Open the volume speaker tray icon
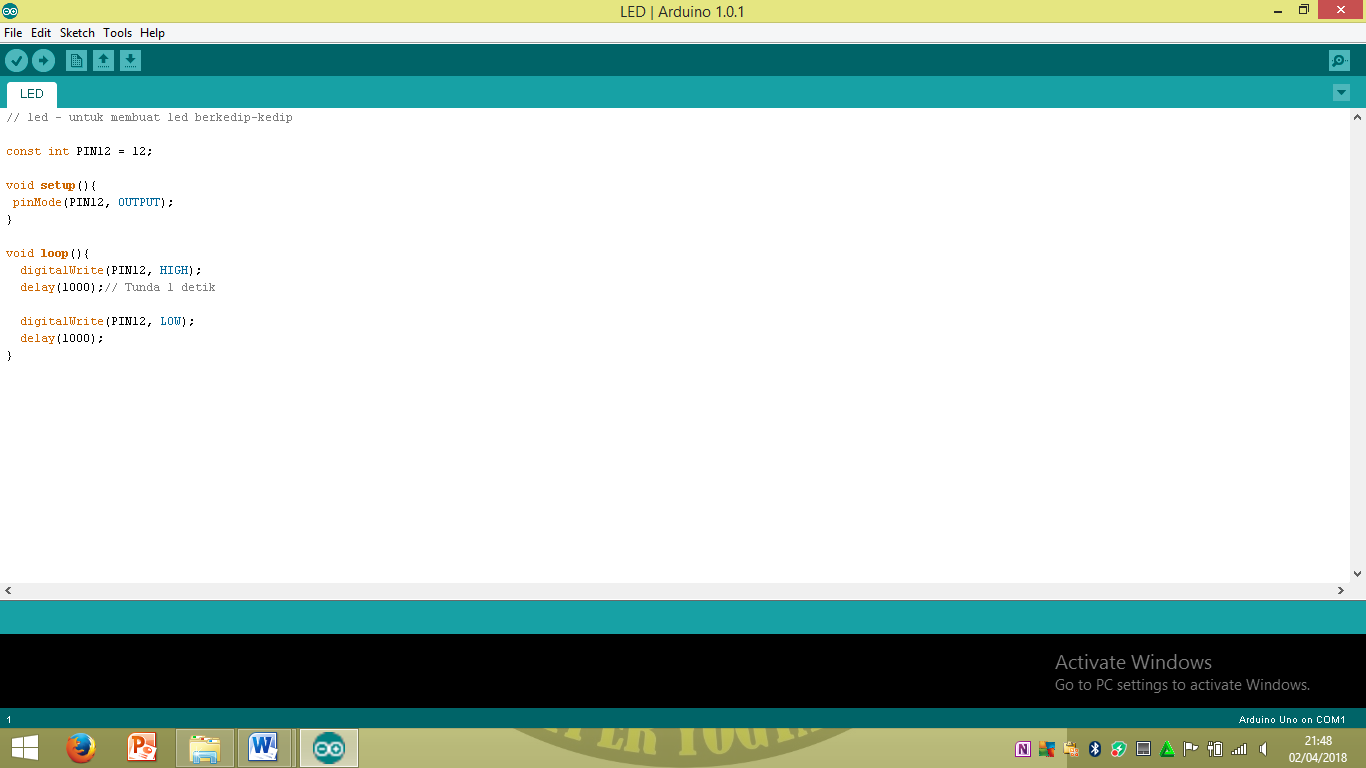 pos(1263,749)
